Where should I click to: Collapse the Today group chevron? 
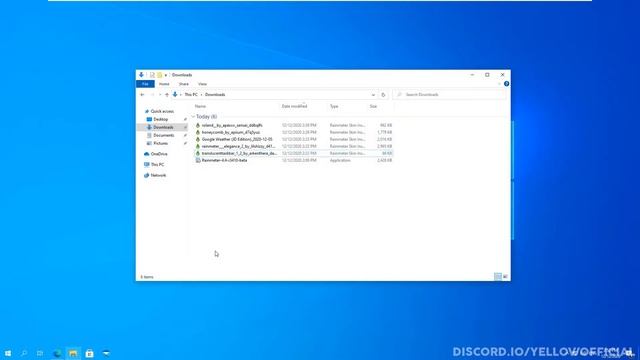tap(193, 117)
